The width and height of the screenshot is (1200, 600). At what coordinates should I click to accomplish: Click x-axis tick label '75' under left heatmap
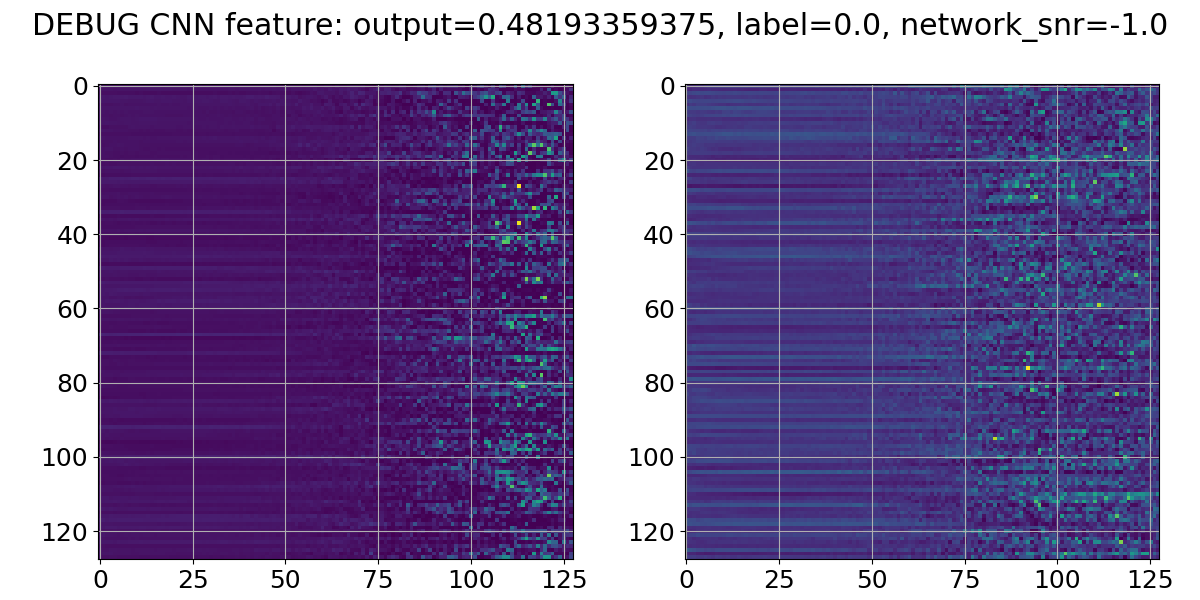[378, 579]
